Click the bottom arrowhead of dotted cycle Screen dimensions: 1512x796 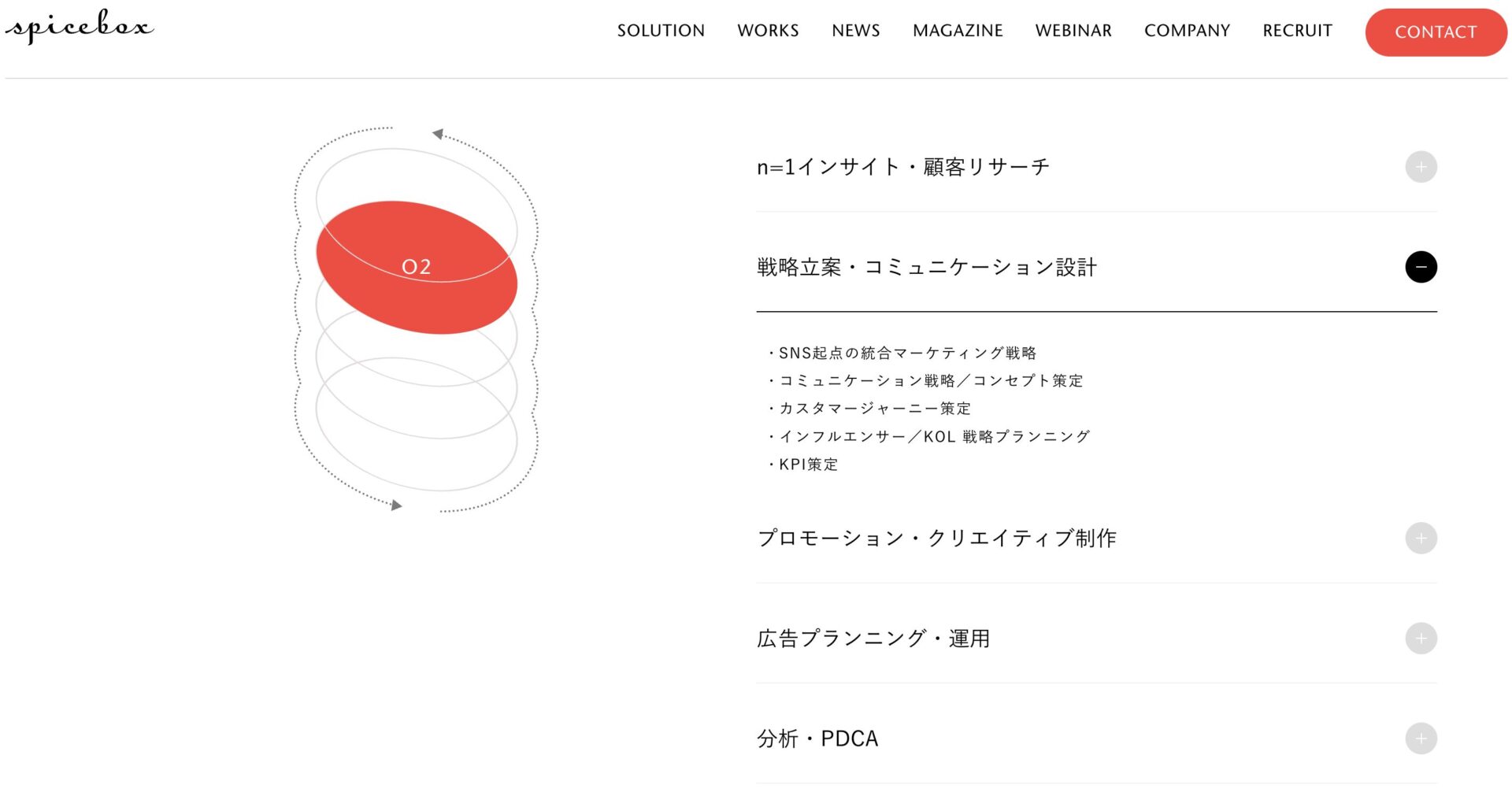point(396,505)
